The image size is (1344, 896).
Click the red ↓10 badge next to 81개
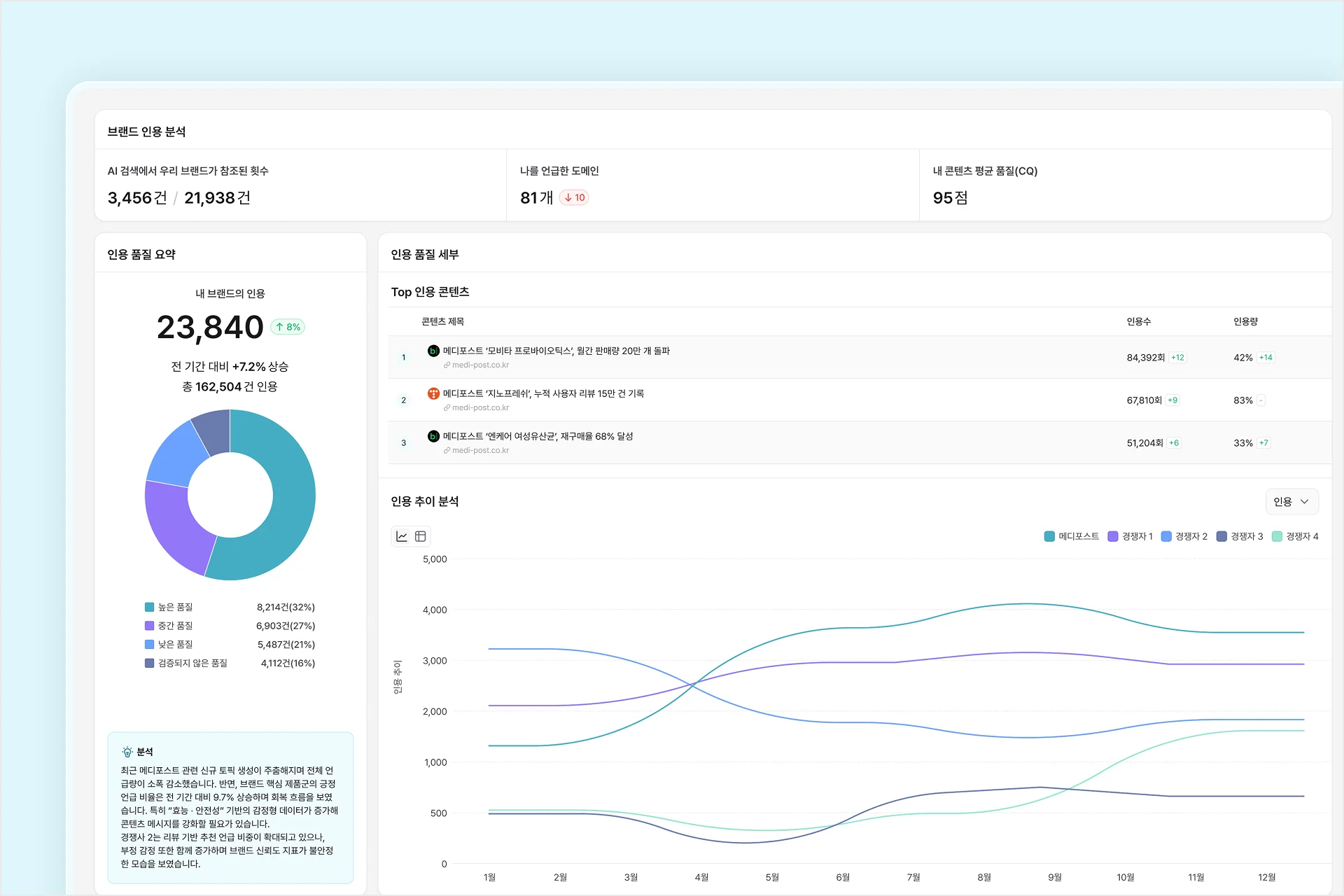click(574, 197)
